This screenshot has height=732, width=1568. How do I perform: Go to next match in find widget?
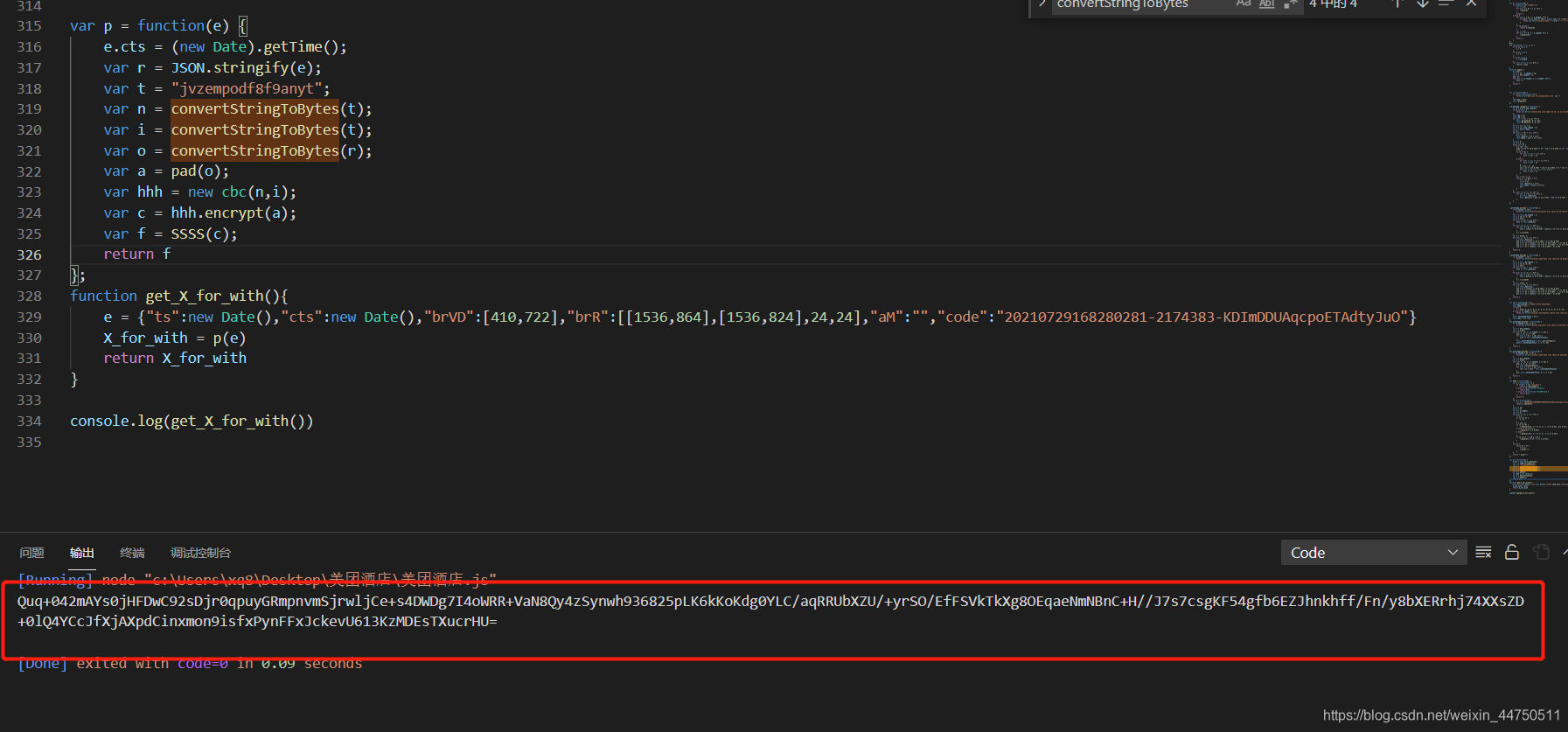coord(1423,4)
